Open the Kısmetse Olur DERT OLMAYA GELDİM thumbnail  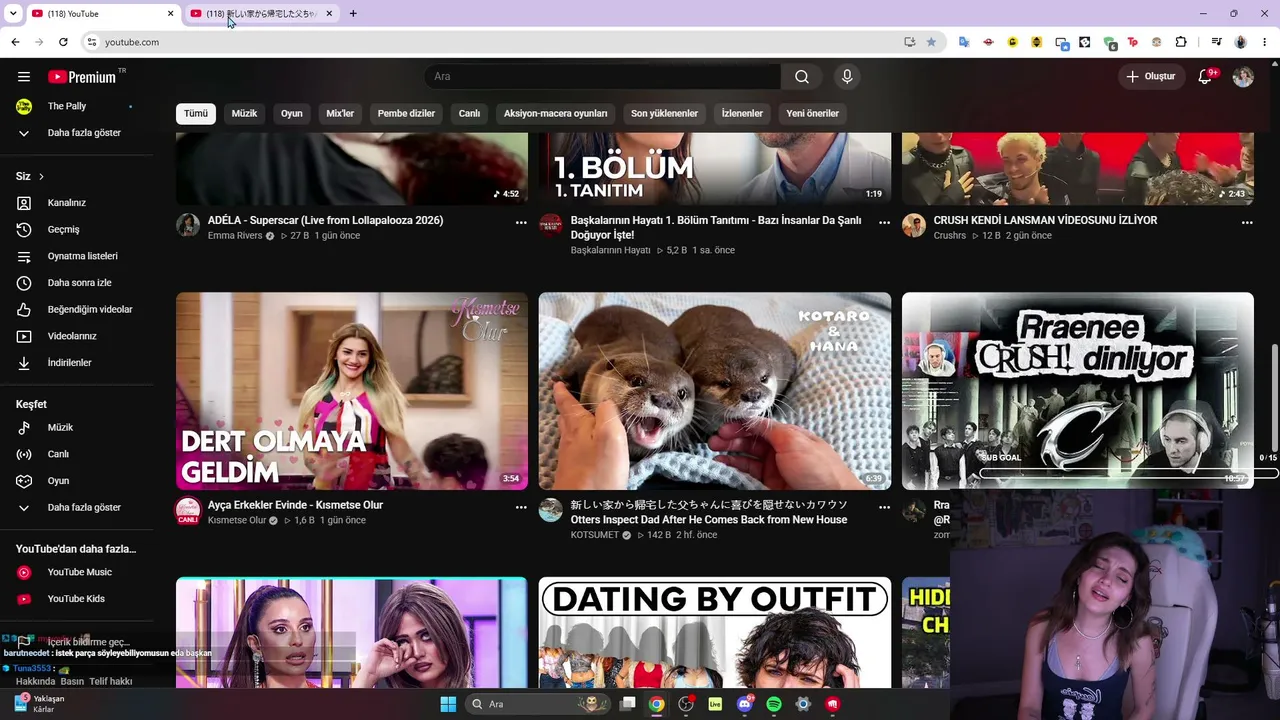coord(352,391)
